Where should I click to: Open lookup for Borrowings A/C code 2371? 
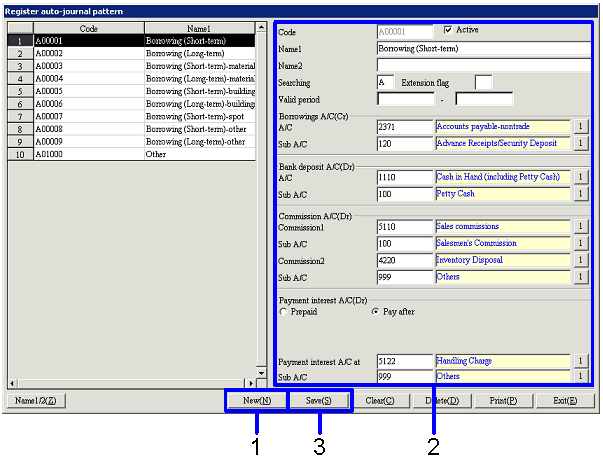pyautogui.click(x=579, y=127)
